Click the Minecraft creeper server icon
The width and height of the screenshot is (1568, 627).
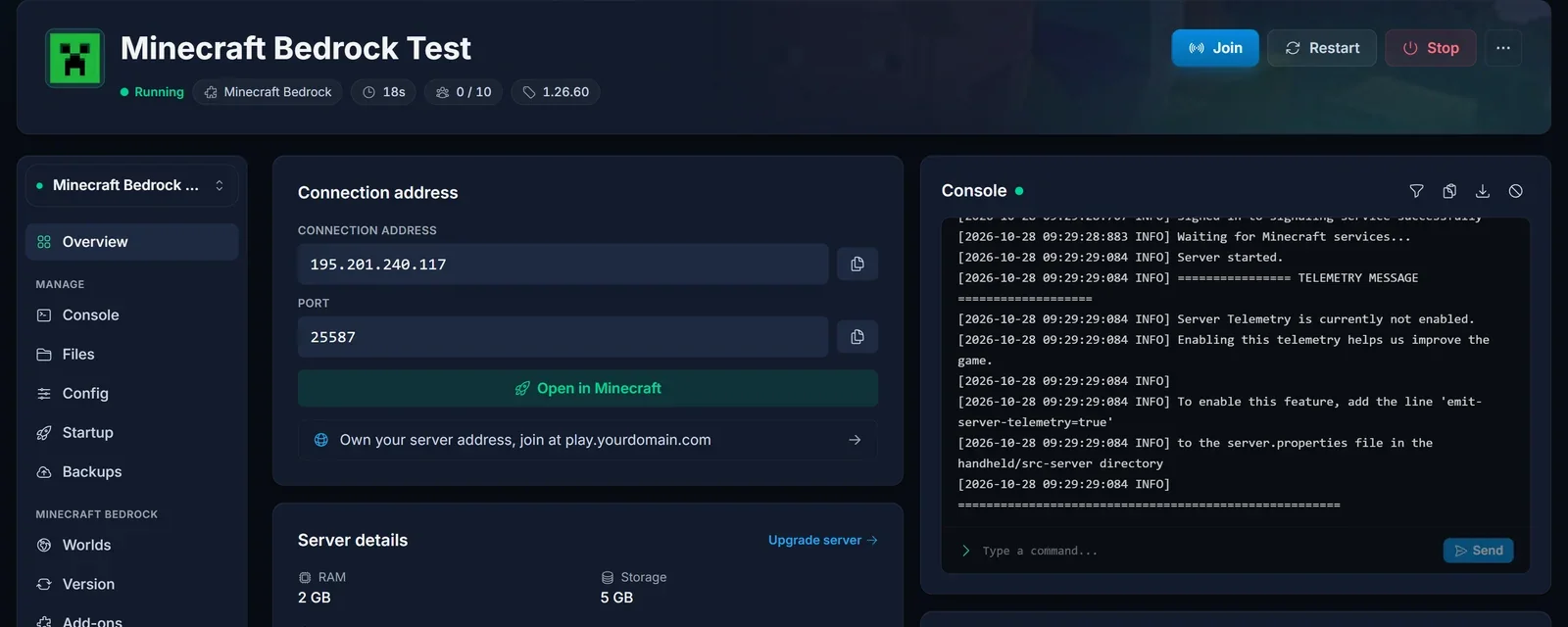(75, 58)
